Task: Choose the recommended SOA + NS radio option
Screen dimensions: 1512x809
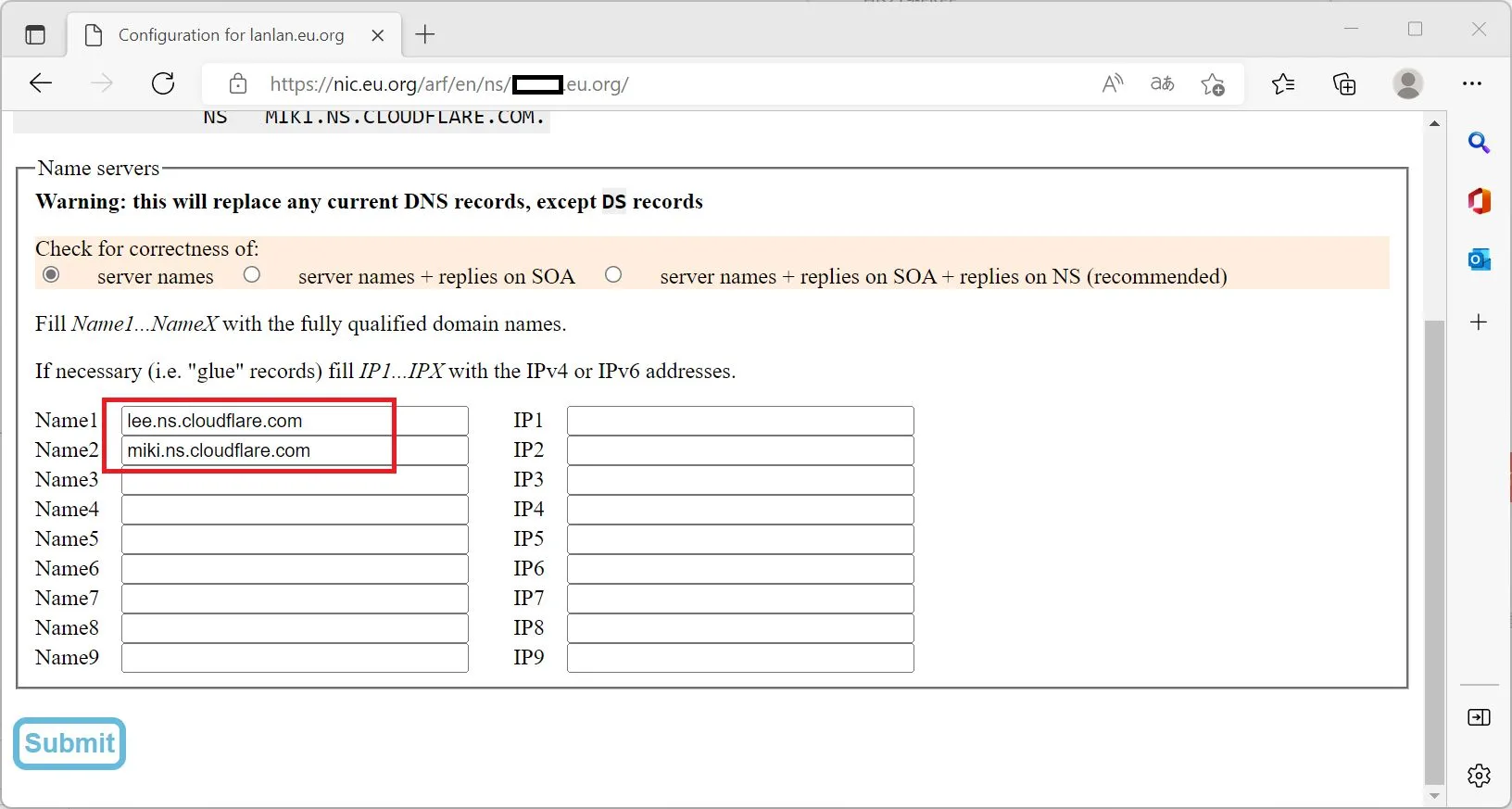Action: [x=613, y=275]
